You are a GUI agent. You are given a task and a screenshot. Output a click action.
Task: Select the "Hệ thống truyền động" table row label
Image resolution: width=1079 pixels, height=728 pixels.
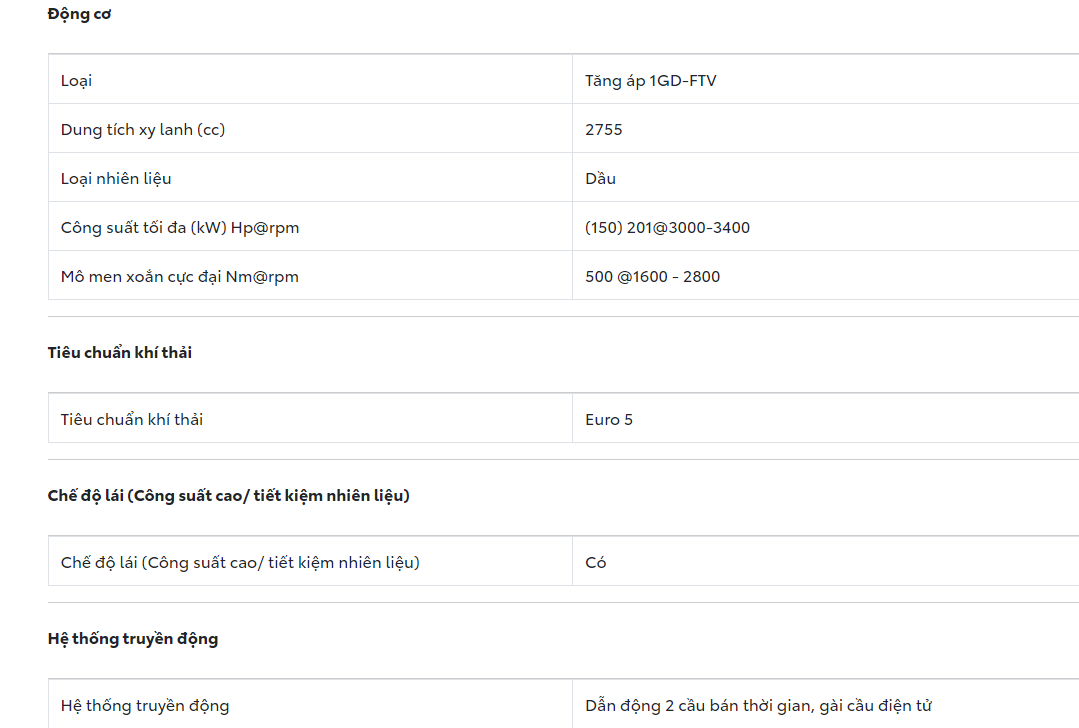(145, 706)
